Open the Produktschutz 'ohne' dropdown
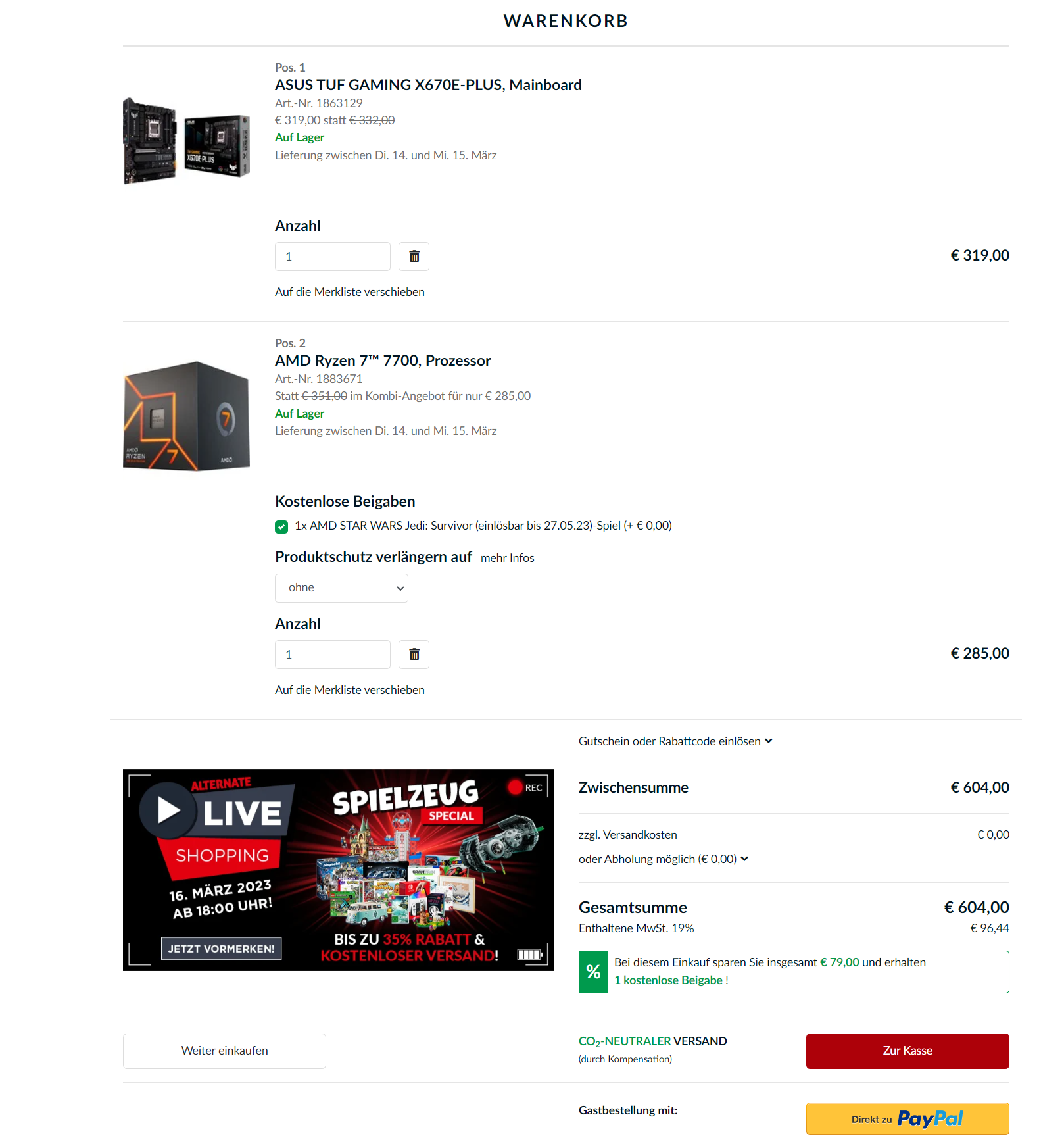This screenshot has width=1064, height=1146. (x=341, y=588)
